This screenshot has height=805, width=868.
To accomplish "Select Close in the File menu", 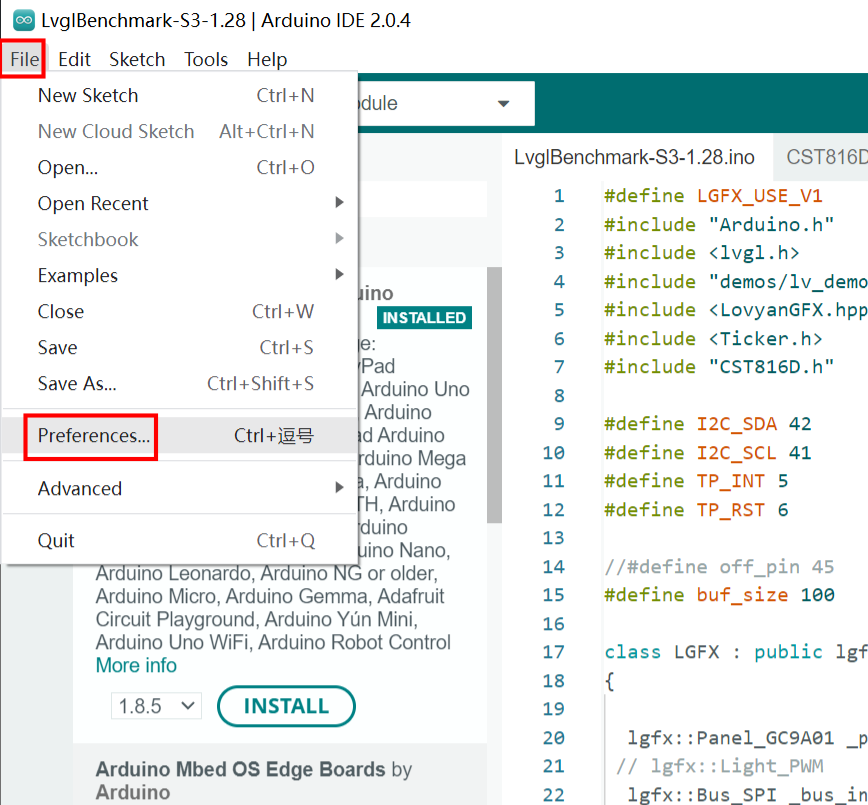I will tap(179, 311).
